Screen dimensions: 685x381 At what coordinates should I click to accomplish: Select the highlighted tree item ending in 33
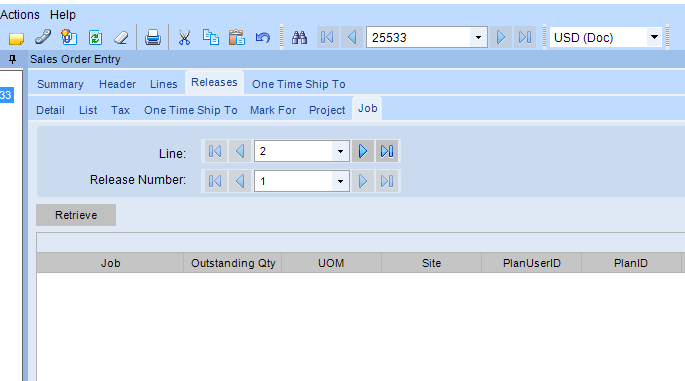point(6,95)
